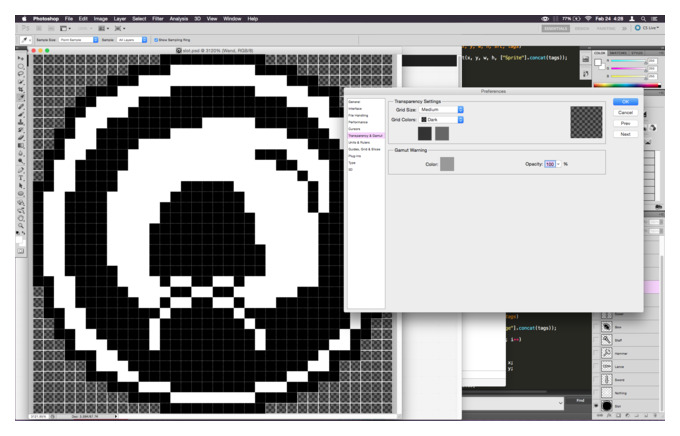Click the Prev button

click(x=625, y=123)
